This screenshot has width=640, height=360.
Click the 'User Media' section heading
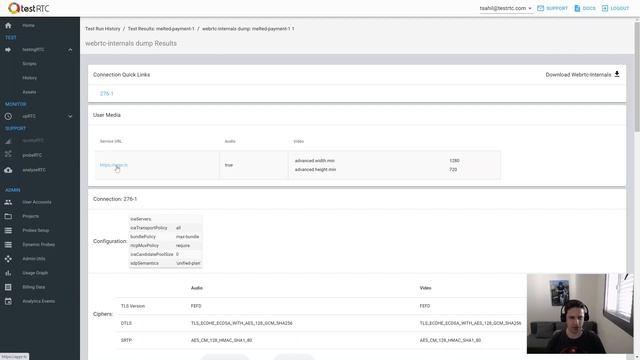[107, 115]
